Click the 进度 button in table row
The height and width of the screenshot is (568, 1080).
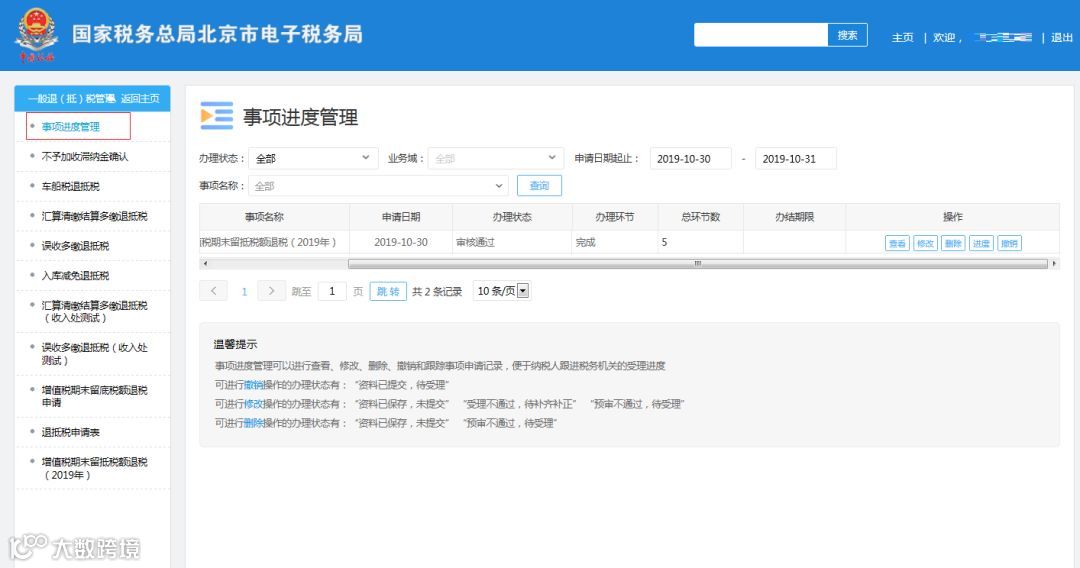tap(981, 243)
